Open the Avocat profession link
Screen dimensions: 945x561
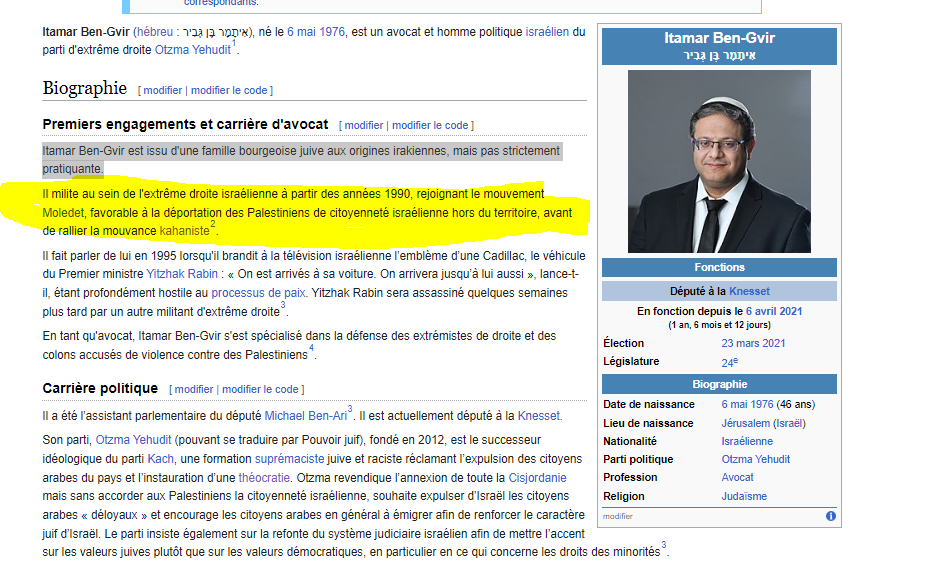click(737, 478)
